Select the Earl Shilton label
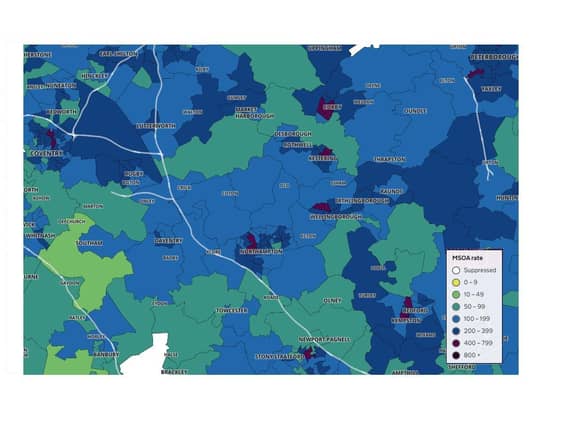The image size is (569, 427). pos(119,54)
